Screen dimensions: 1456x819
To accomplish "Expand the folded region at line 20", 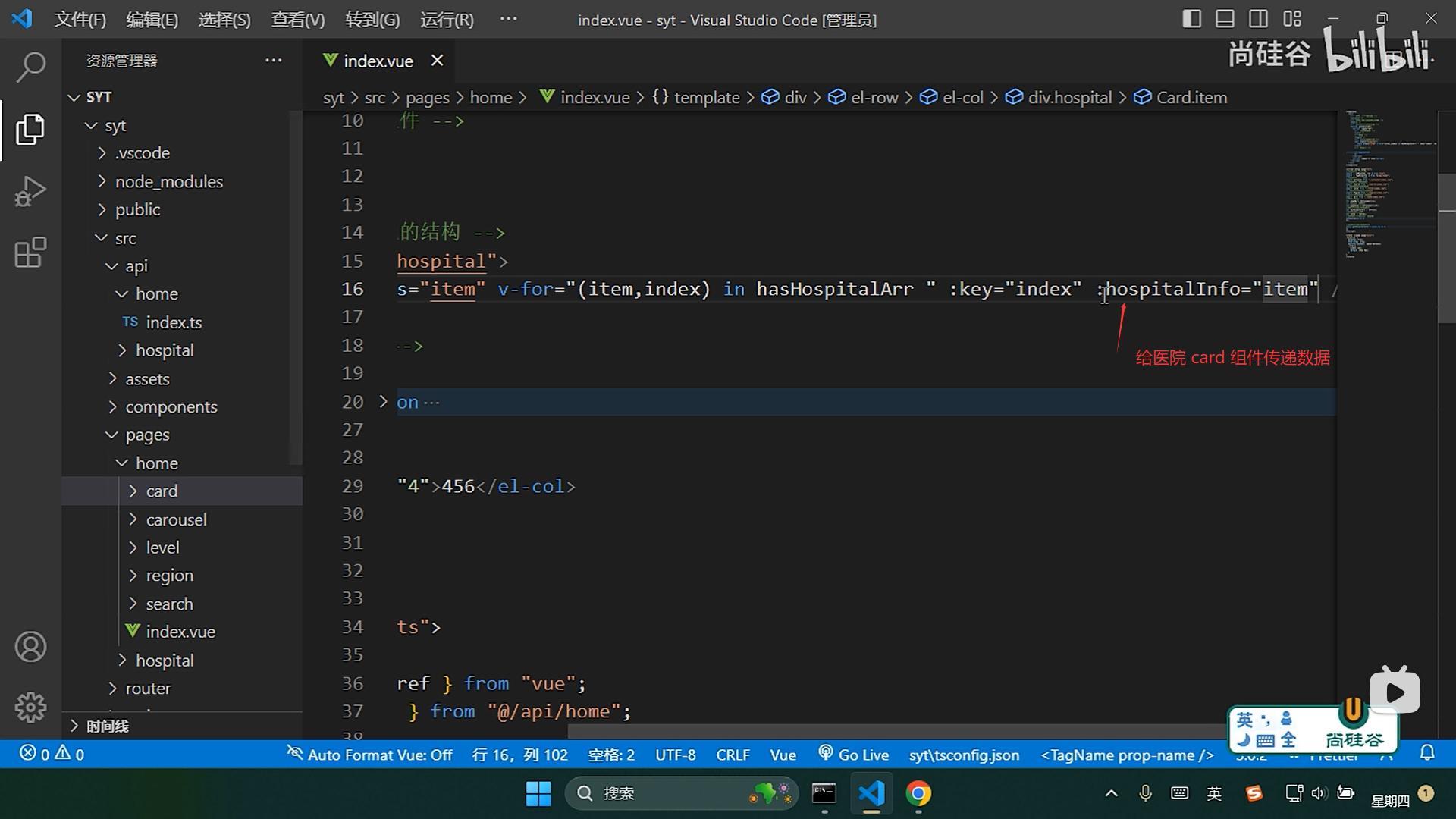I will click(383, 401).
